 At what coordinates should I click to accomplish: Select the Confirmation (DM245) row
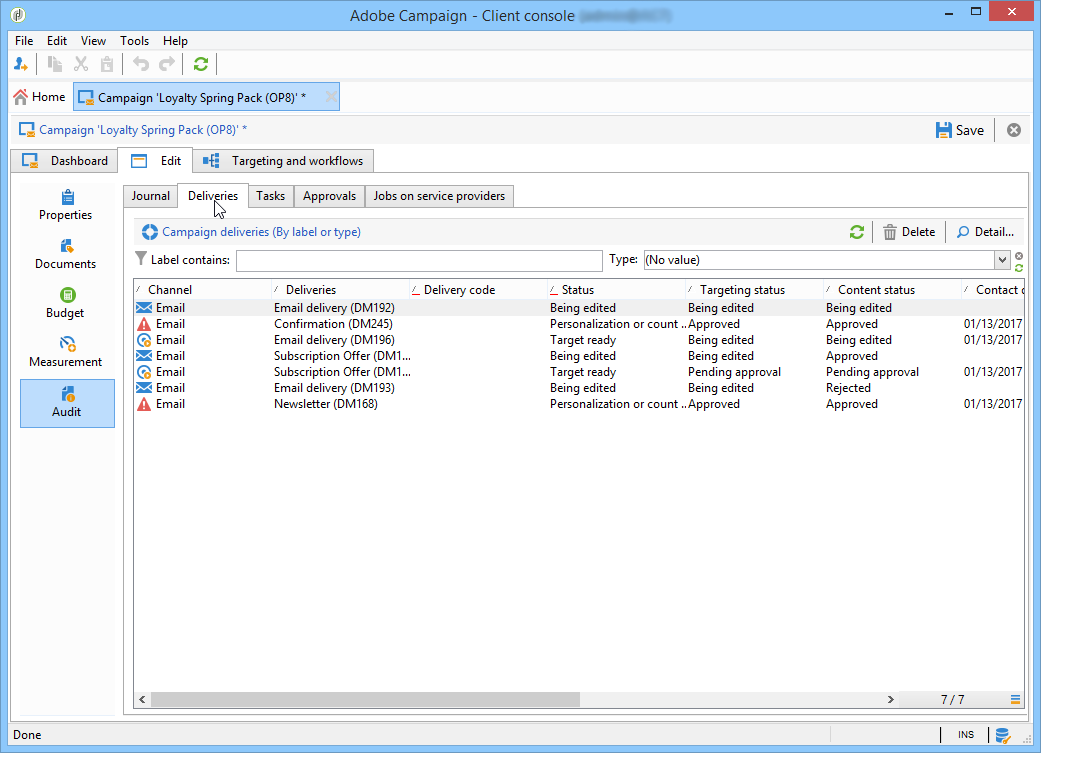click(578, 324)
